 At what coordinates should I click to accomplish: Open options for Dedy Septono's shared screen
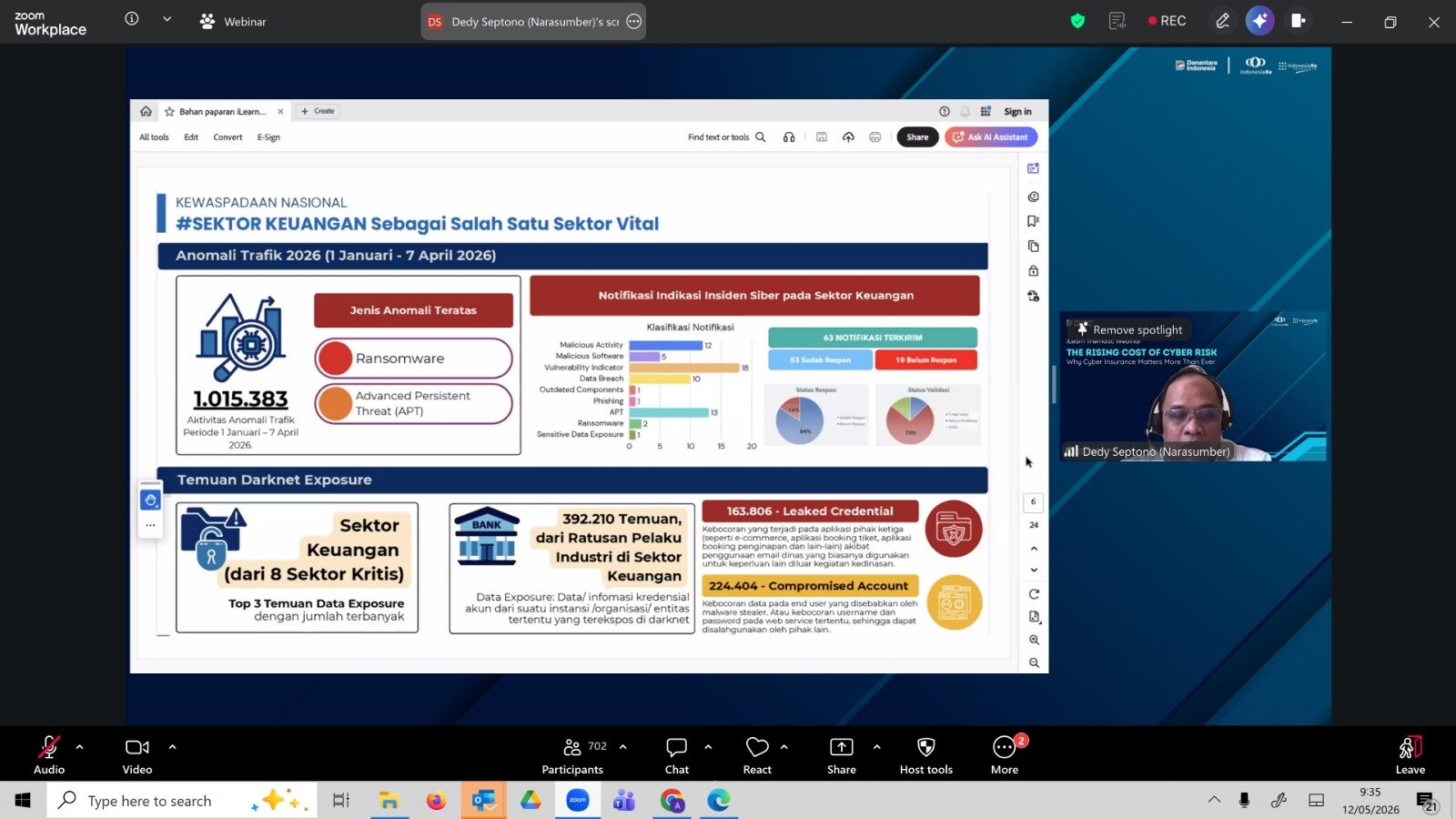pos(634,21)
